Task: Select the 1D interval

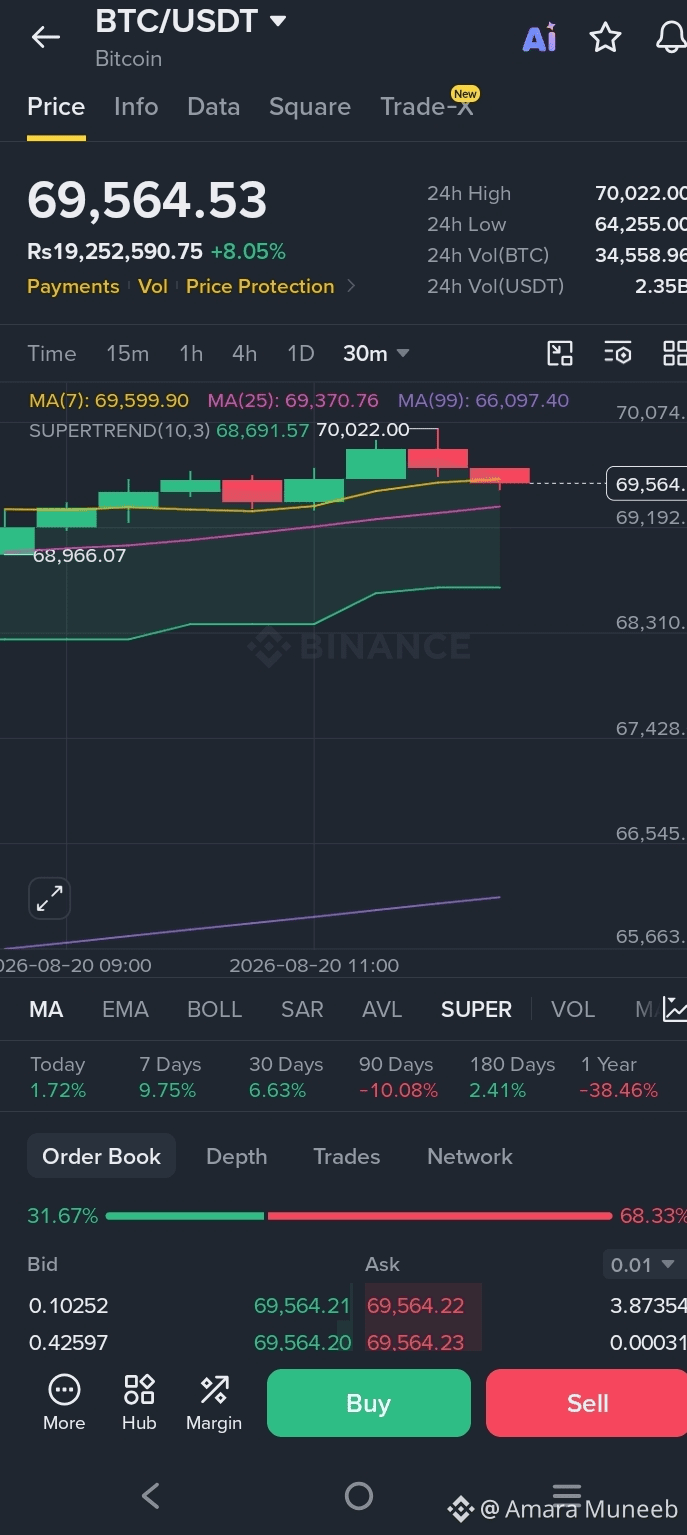Action: tap(301, 353)
